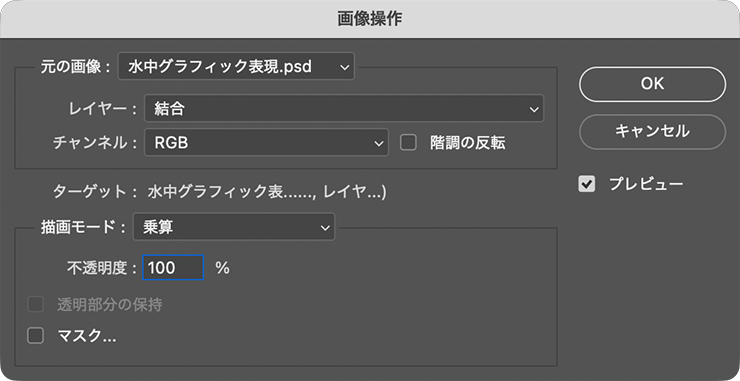This screenshot has width=740, height=381.
Task: Click the chevron arrow beside 乗算
Action: coord(325,228)
